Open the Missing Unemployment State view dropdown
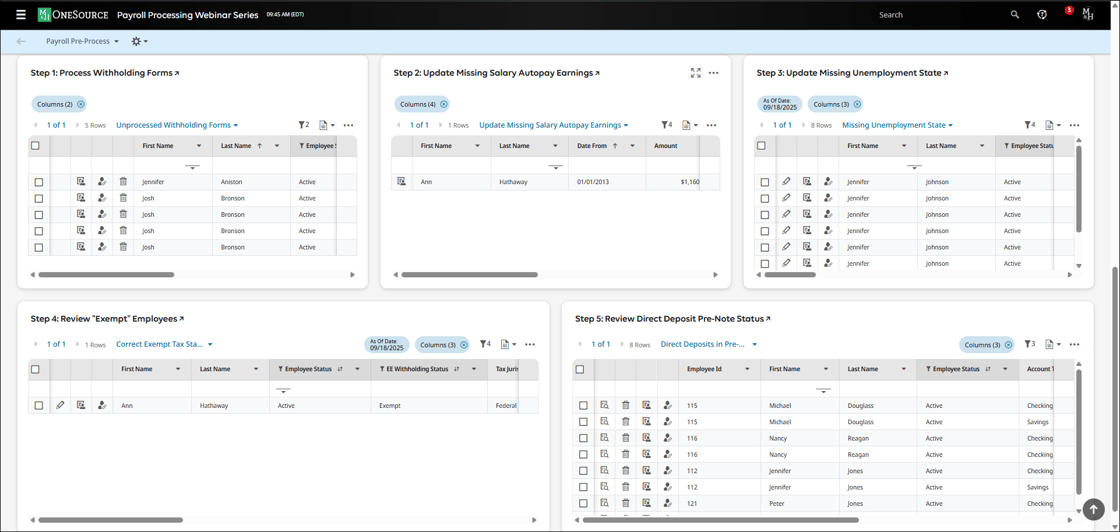Screen dimensions: 1120x532 (897, 125)
